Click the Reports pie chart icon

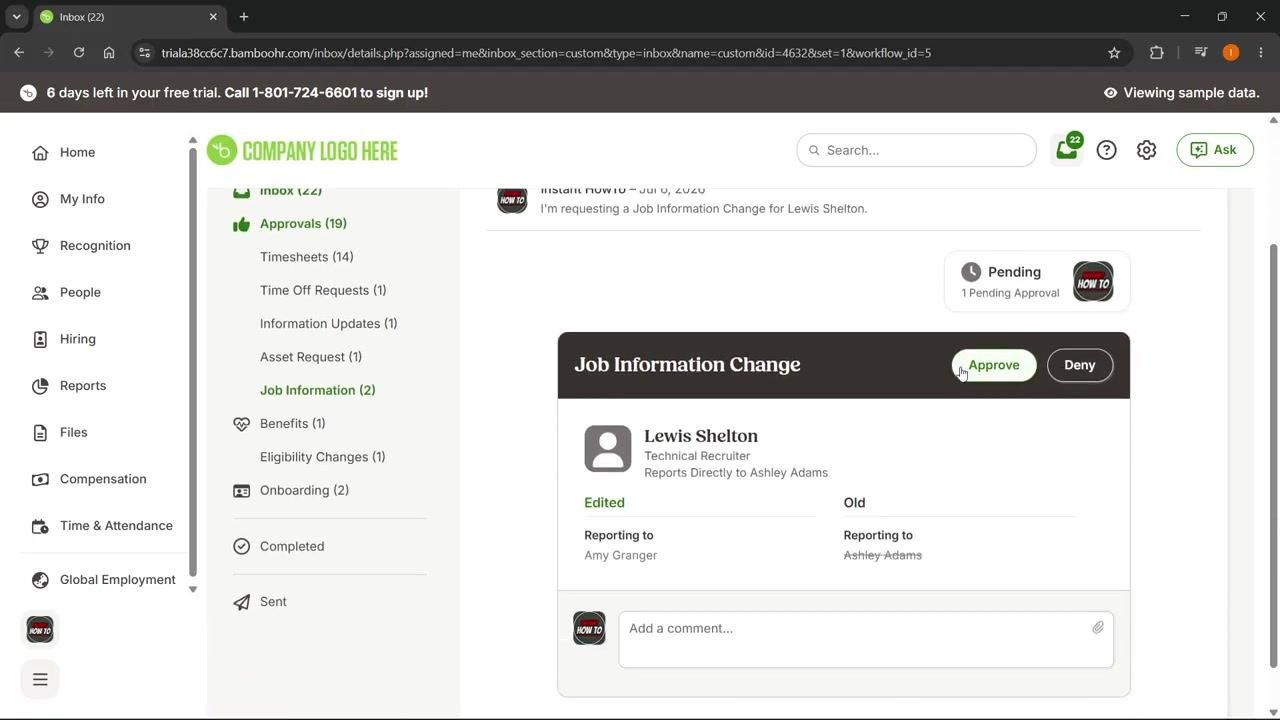point(40,386)
